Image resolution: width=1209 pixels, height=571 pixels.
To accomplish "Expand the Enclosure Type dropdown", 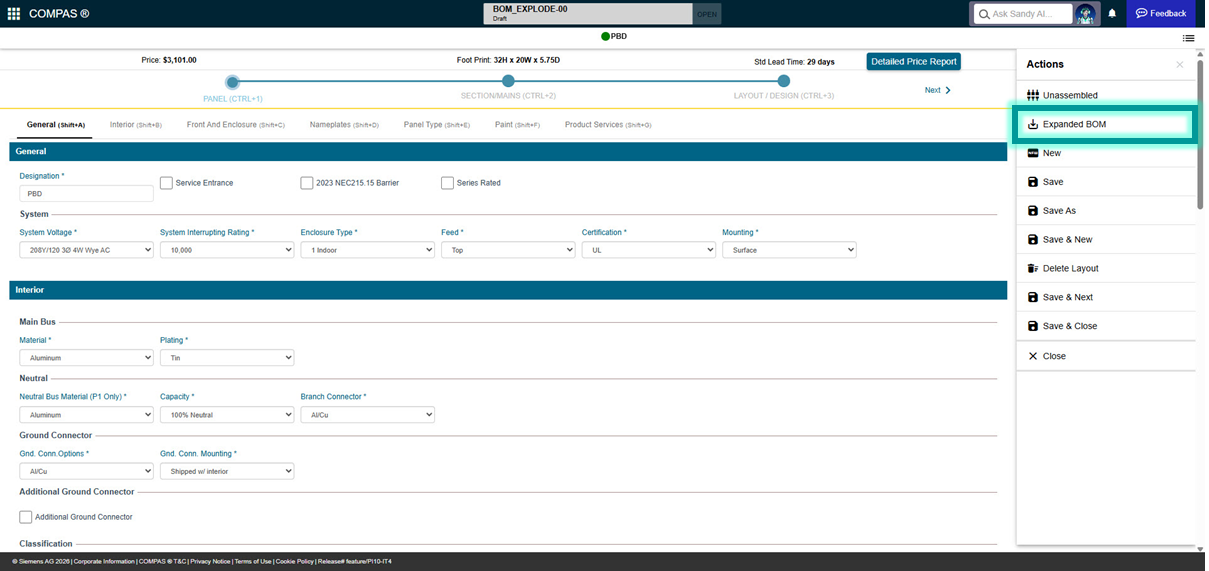I will click(367, 250).
